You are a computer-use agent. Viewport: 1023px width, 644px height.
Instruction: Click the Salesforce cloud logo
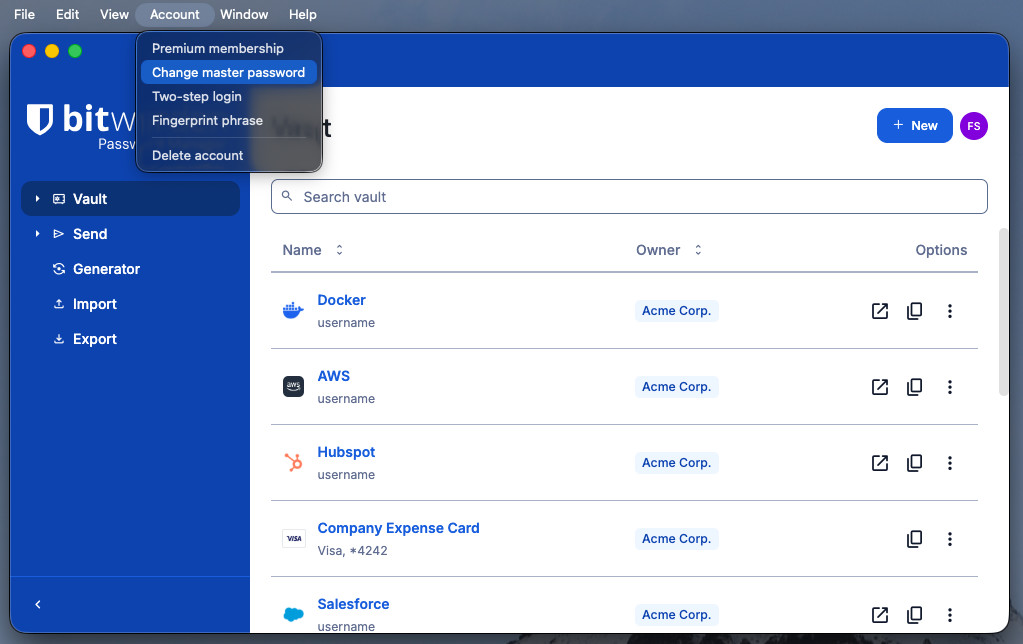[294, 615]
